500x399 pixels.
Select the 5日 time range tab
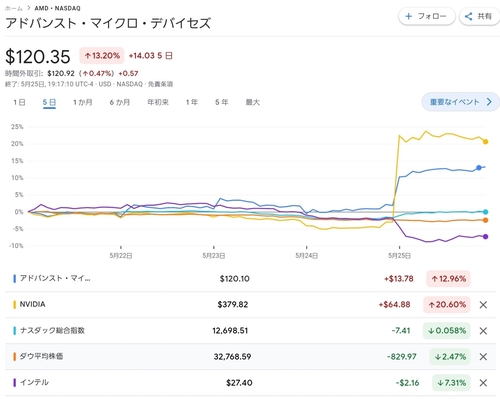pyautogui.click(x=49, y=102)
